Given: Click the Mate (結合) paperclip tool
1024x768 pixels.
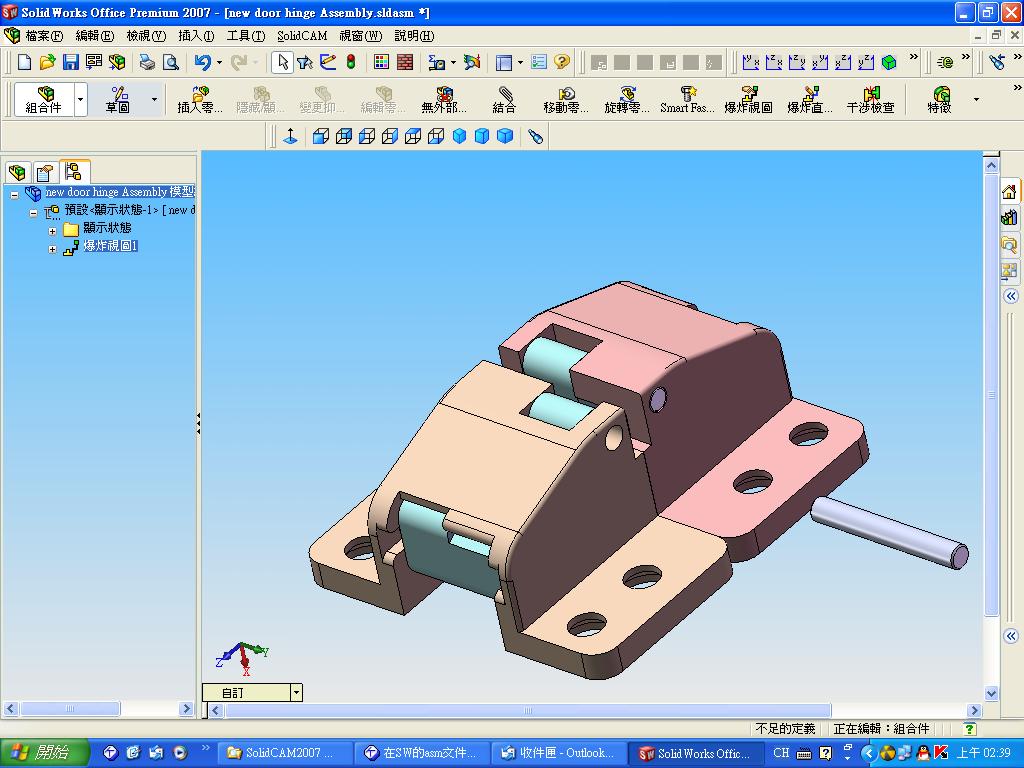Looking at the screenshot, I should pyautogui.click(x=504, y=99).
